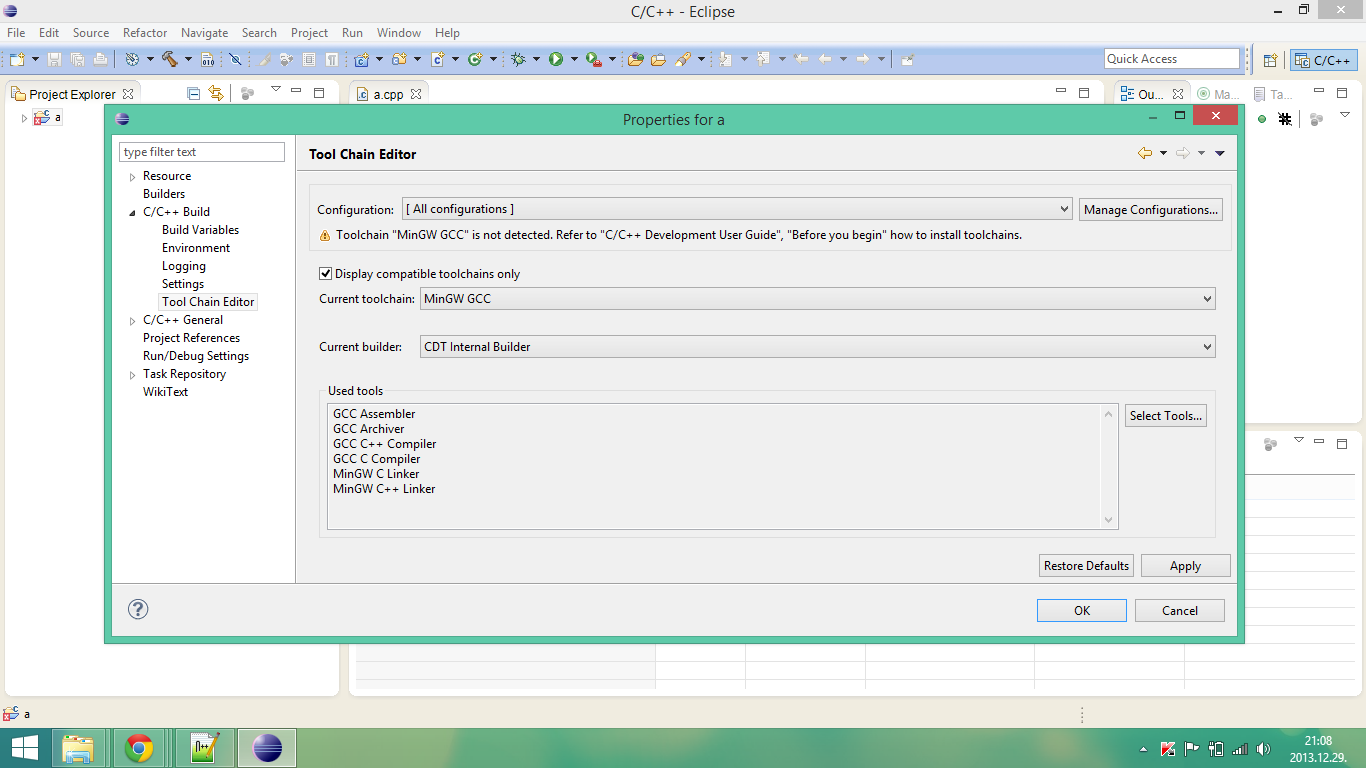Expand project a in Project Explorer
The height and width of the screenshot is (768, 1366).
tap(24, 118)
